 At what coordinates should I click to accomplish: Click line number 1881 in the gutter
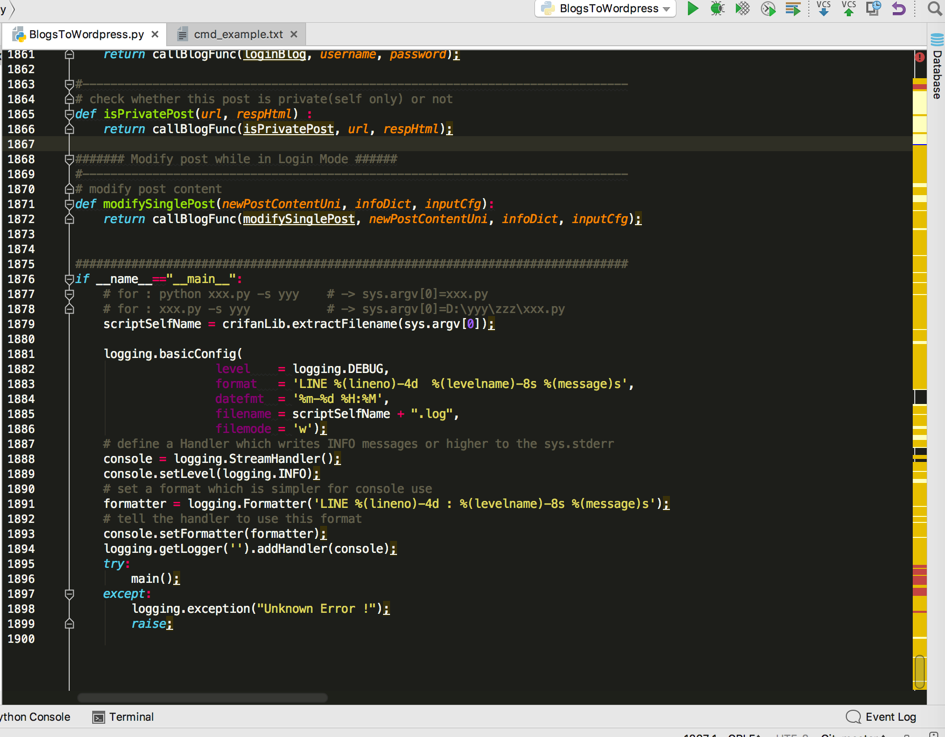(x=21, y=354)
